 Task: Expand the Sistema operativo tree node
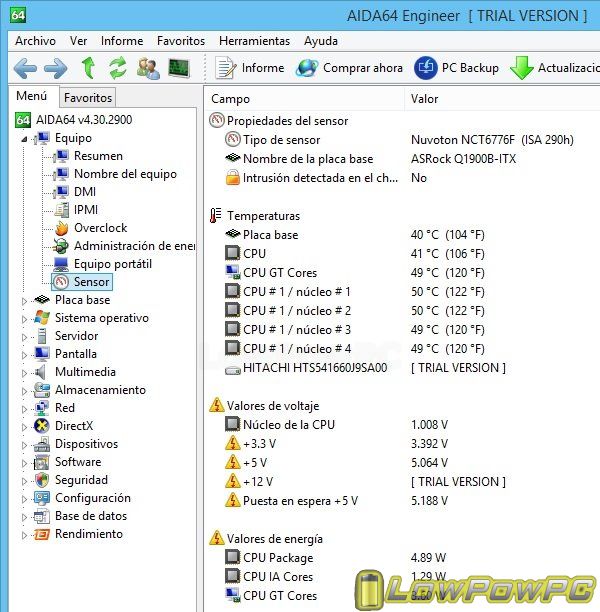coord(25,318)
